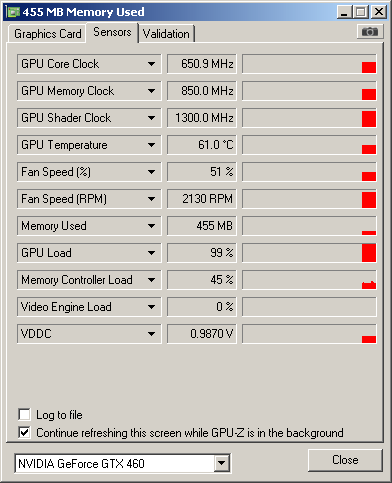
Task: Open the VDDC sensor dropdown arrow
Action: 151,334
